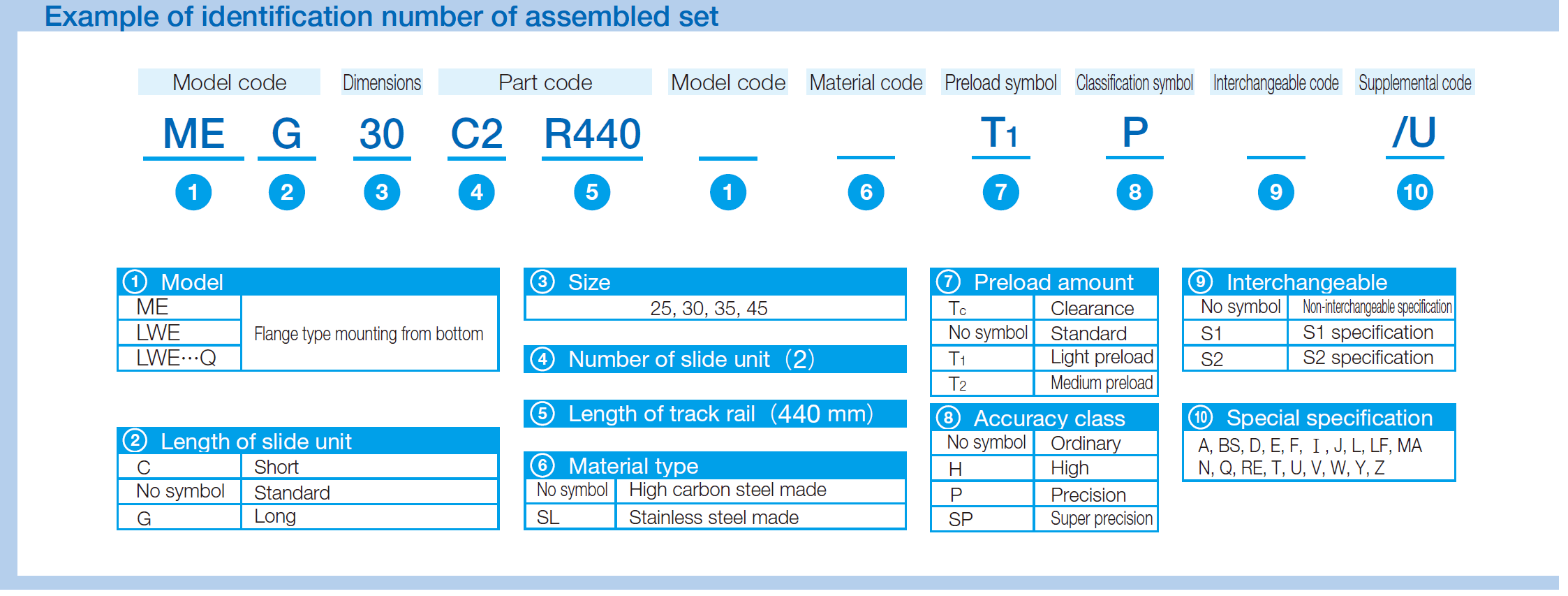Click the Part code label

[545, 82]
